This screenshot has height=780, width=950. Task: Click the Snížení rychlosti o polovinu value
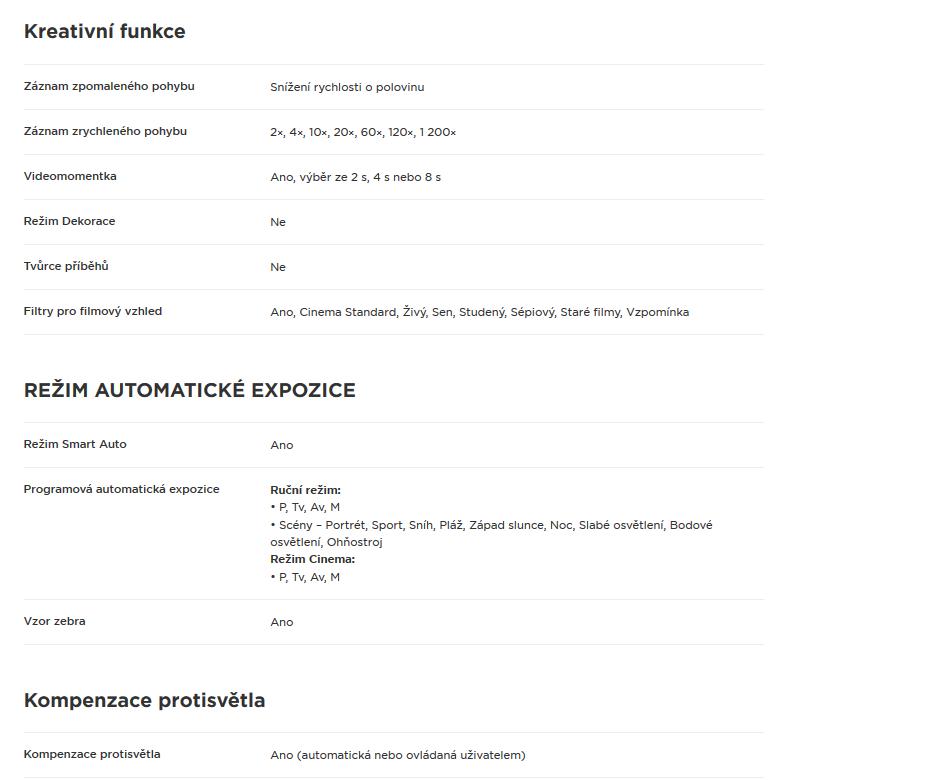pyautogui.click(x=347, y=87)
